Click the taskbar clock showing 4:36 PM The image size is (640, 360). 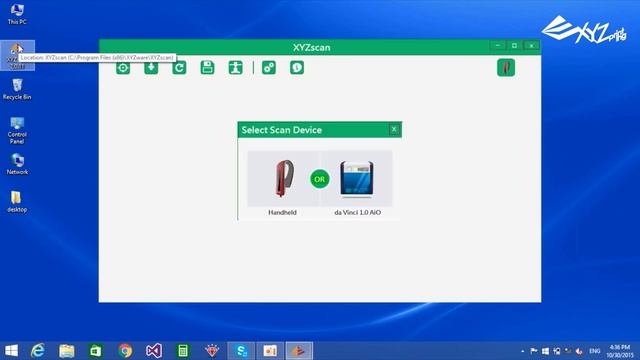pyautogui.click(x=620, y=351)
